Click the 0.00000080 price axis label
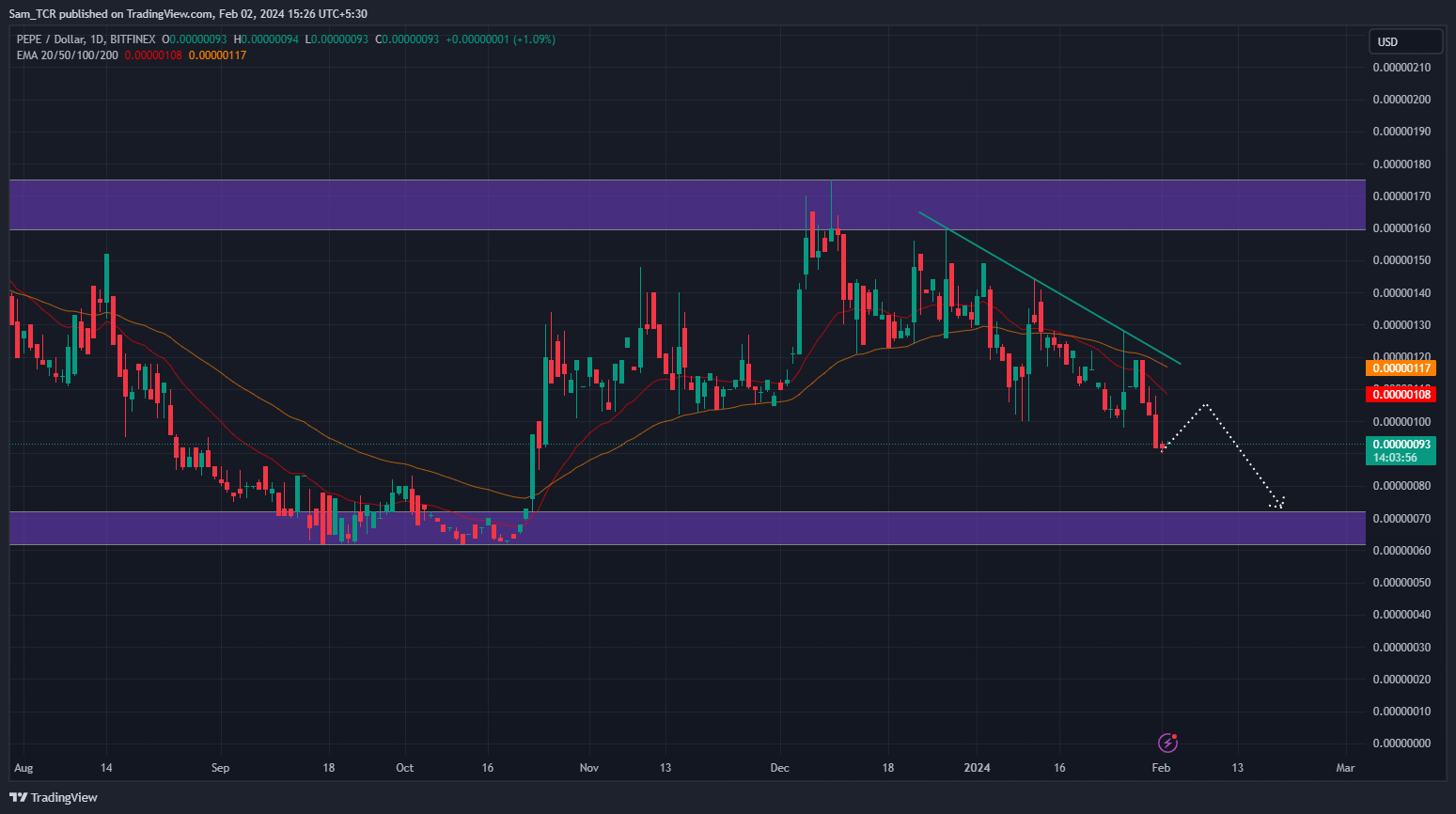 click(1401, 486)
